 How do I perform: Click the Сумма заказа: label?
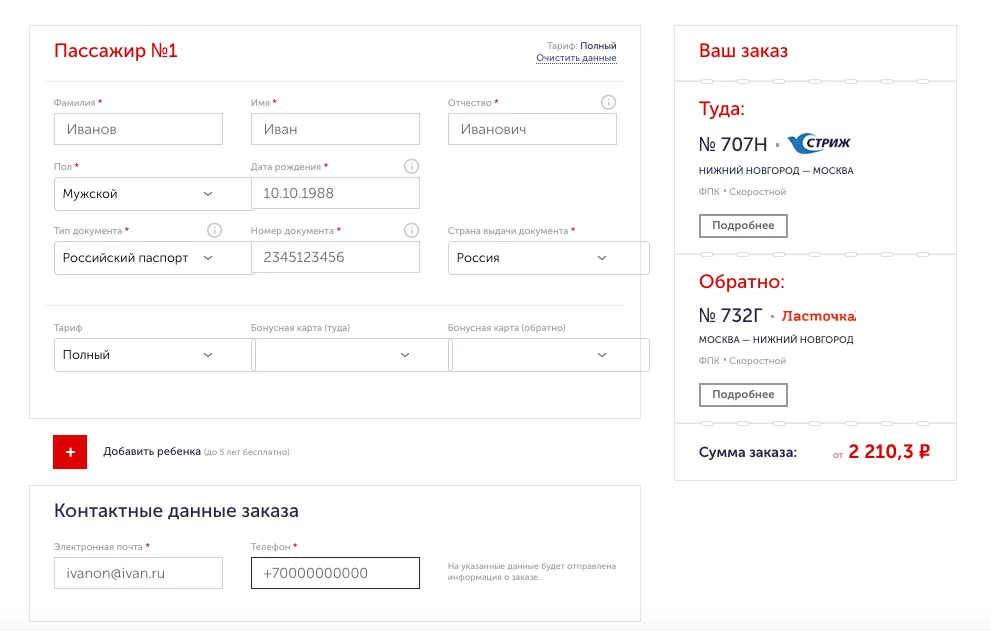pyautogui.click(x=748, y=453)
